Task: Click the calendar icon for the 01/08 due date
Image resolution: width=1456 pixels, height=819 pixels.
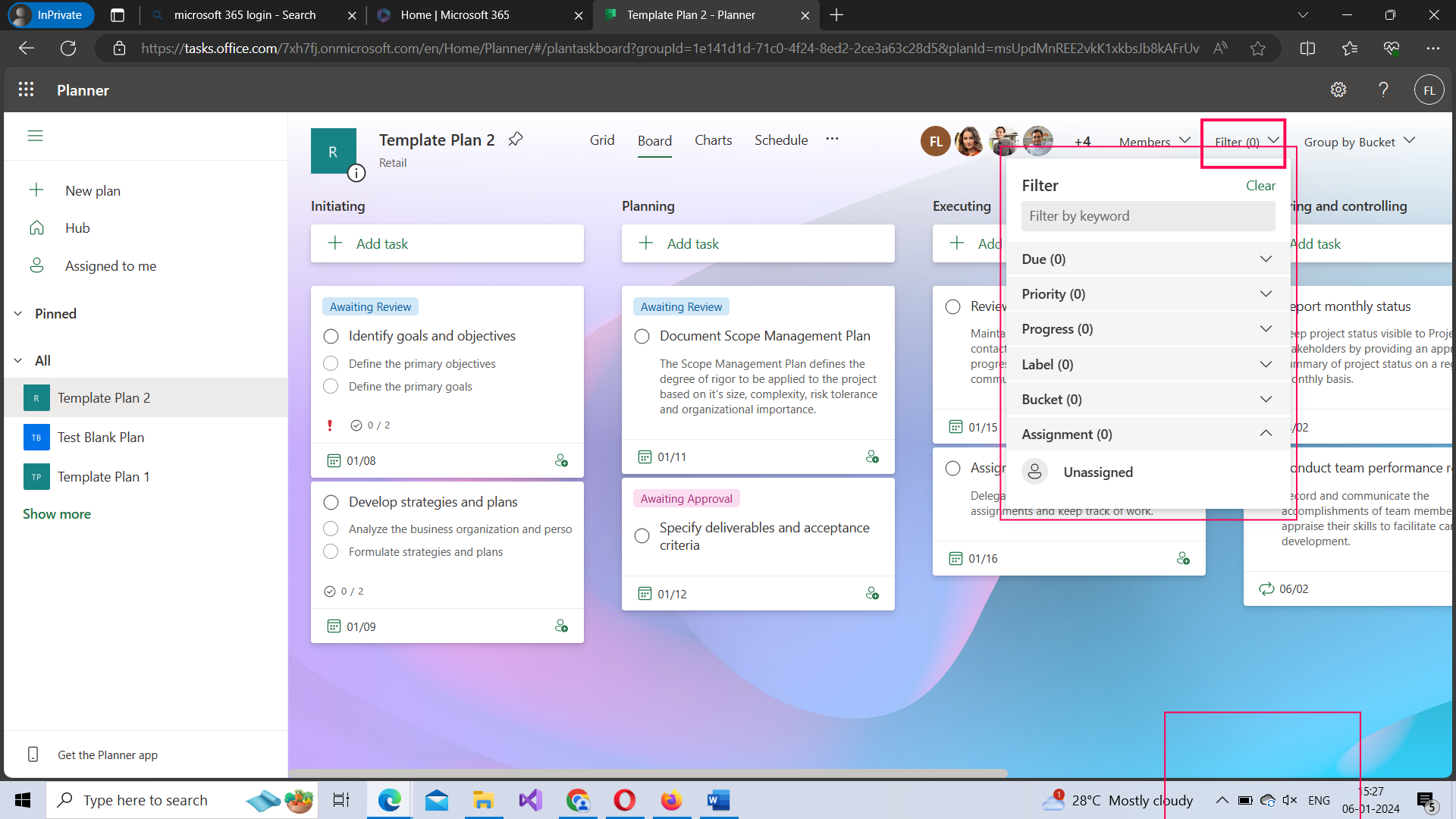Action: tap(334, 460)
